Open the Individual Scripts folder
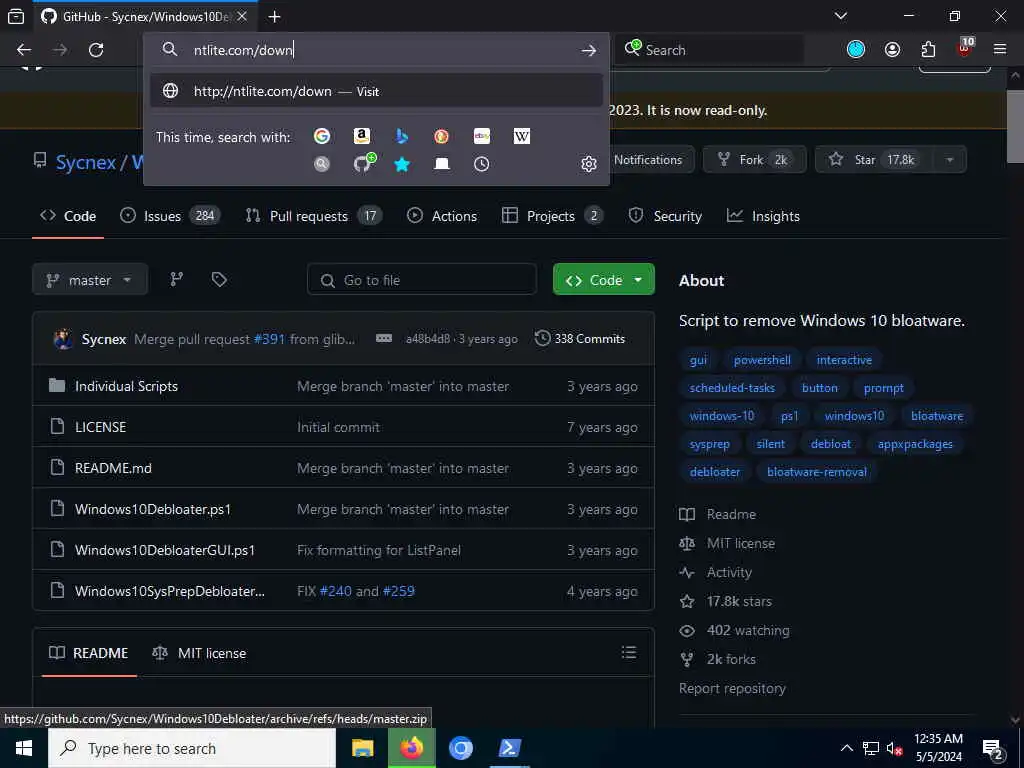 click(x=126, y=386)
